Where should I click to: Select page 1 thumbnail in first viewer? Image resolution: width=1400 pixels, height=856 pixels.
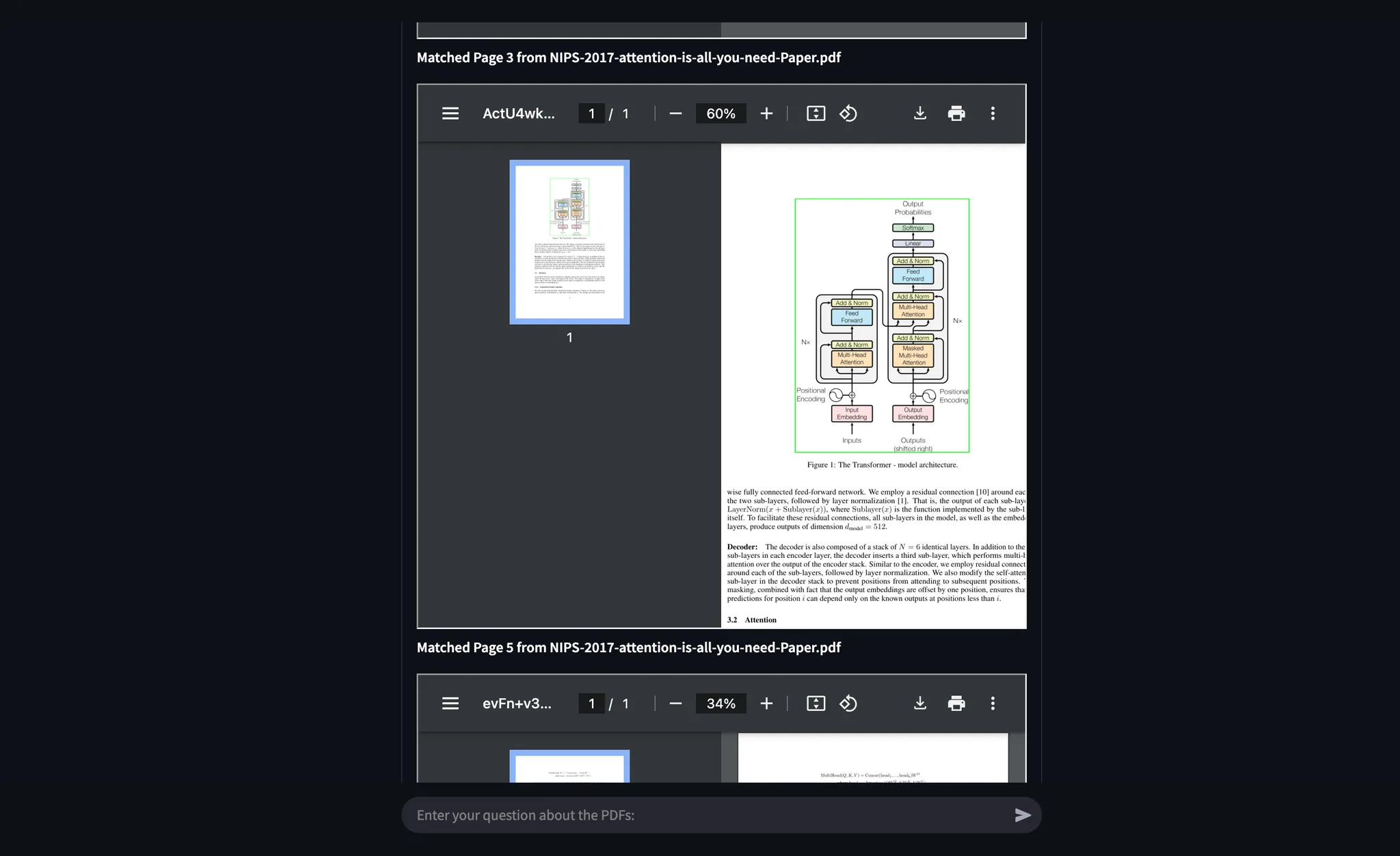[569, 242]
